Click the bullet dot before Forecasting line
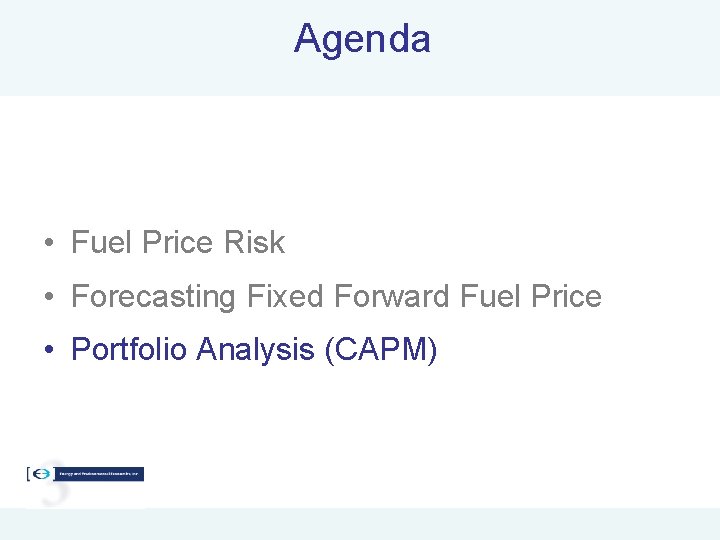The height and width of the screenshot is (540, 720). point(48,297)
